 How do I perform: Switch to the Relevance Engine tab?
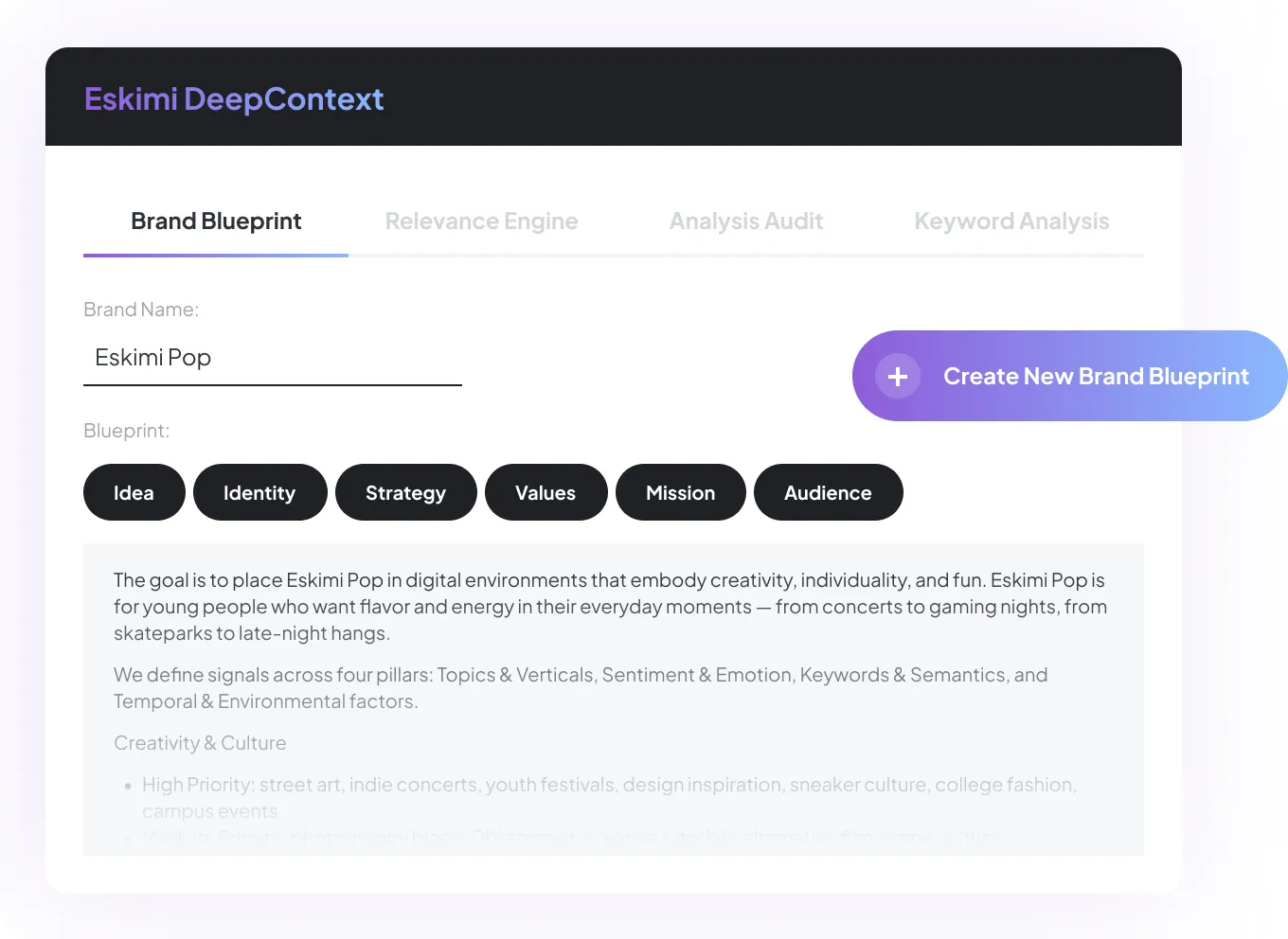pos(481,221)
